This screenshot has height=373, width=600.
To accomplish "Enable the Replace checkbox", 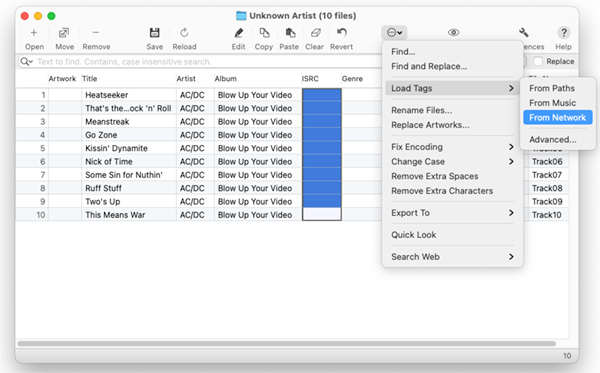I will (x=538, y=61).
